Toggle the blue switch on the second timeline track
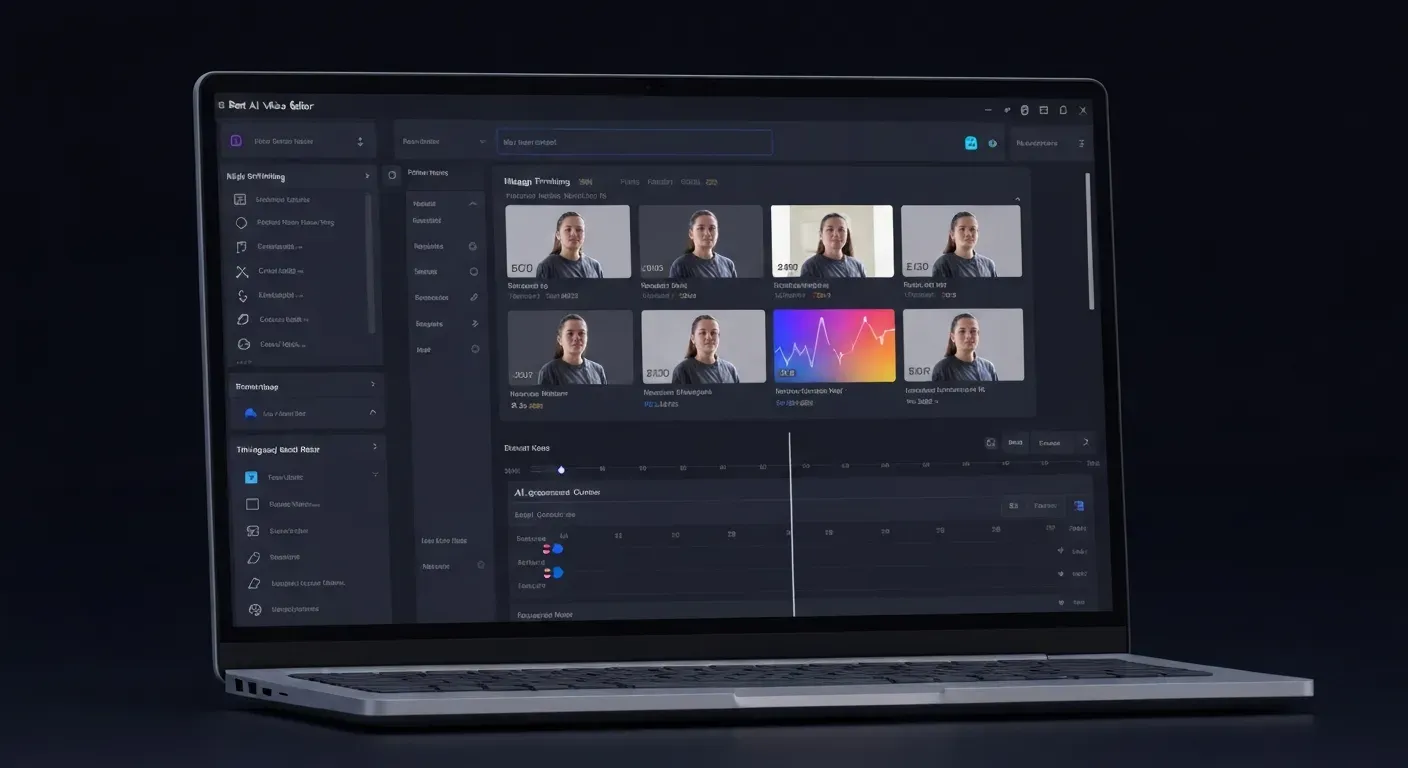 click(557, 572)
